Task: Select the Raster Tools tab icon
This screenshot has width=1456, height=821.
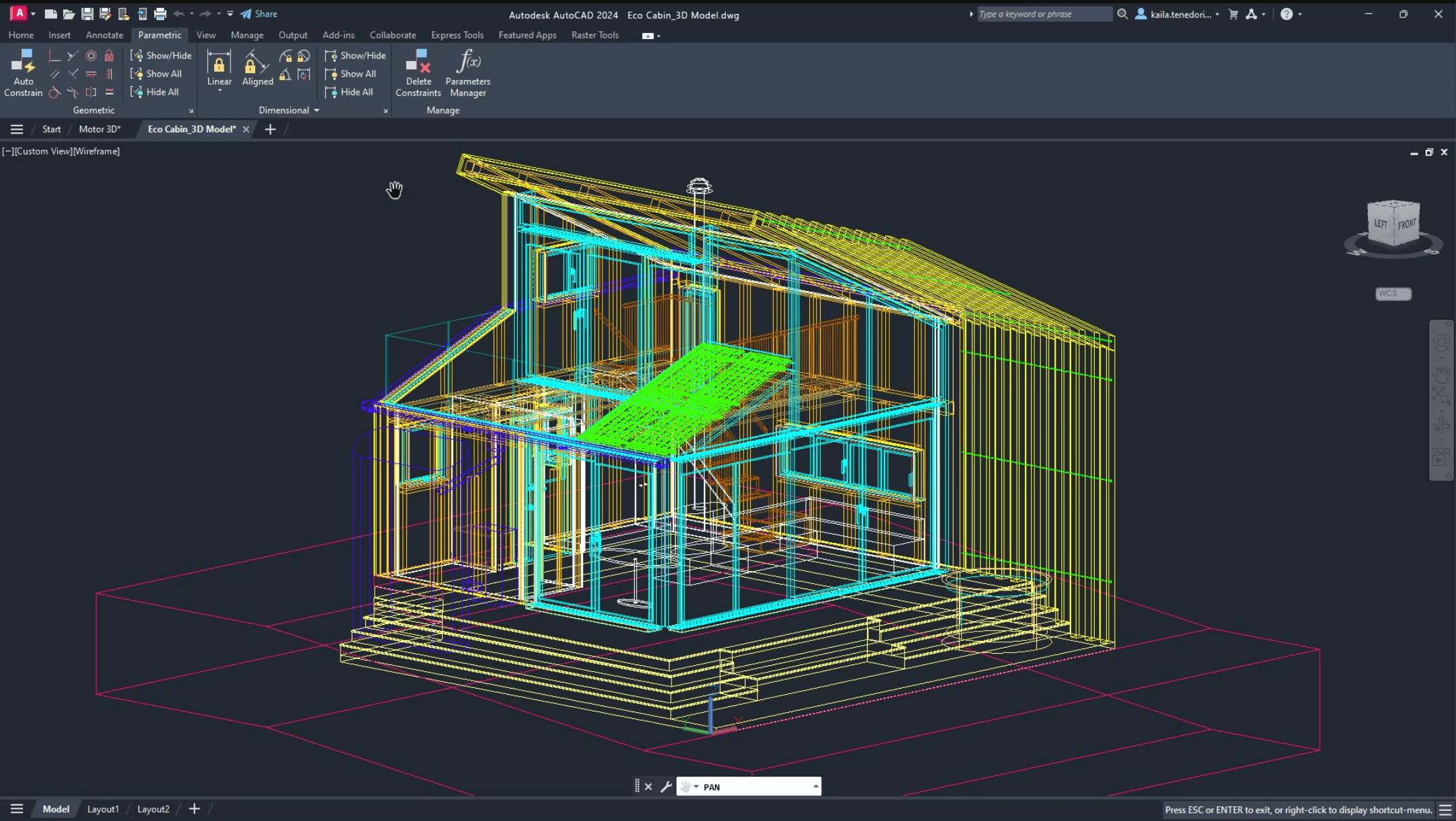Action: point(595,35)
